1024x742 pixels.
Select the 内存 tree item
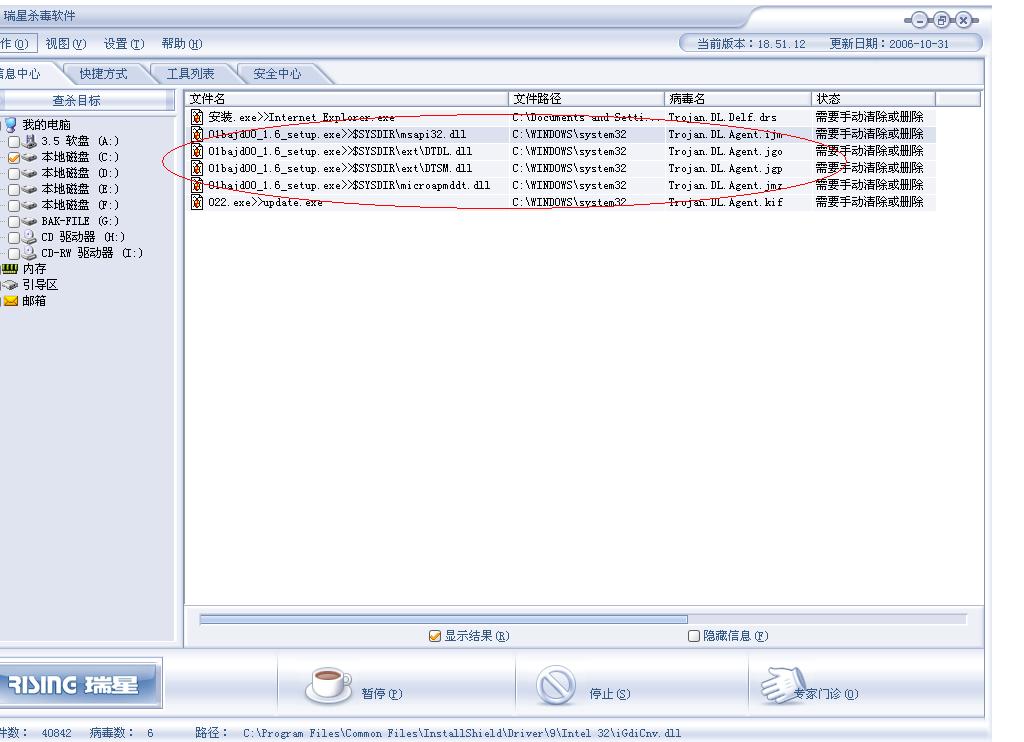click(34, 268)
